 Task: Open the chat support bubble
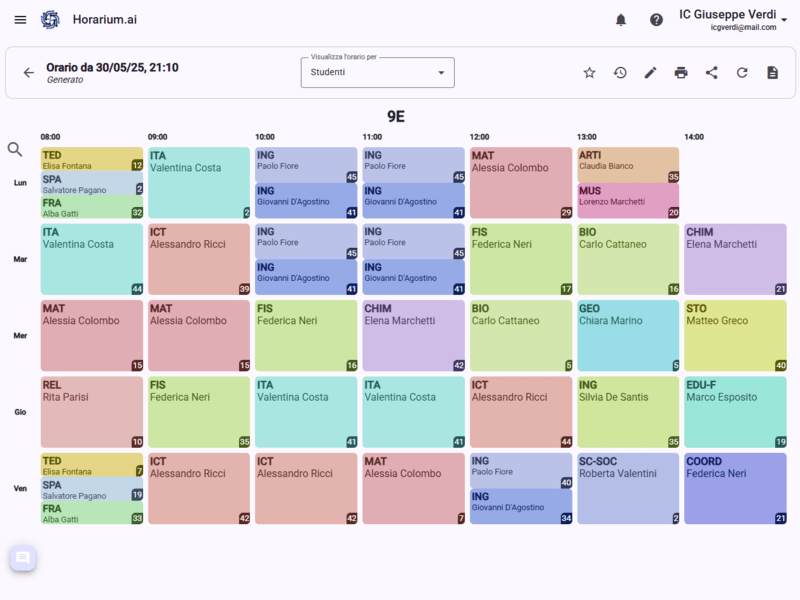click(23, 558)
